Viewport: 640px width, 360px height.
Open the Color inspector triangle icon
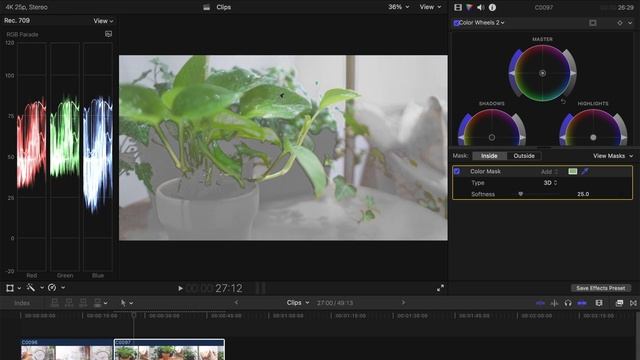click(x=469, y=7)
